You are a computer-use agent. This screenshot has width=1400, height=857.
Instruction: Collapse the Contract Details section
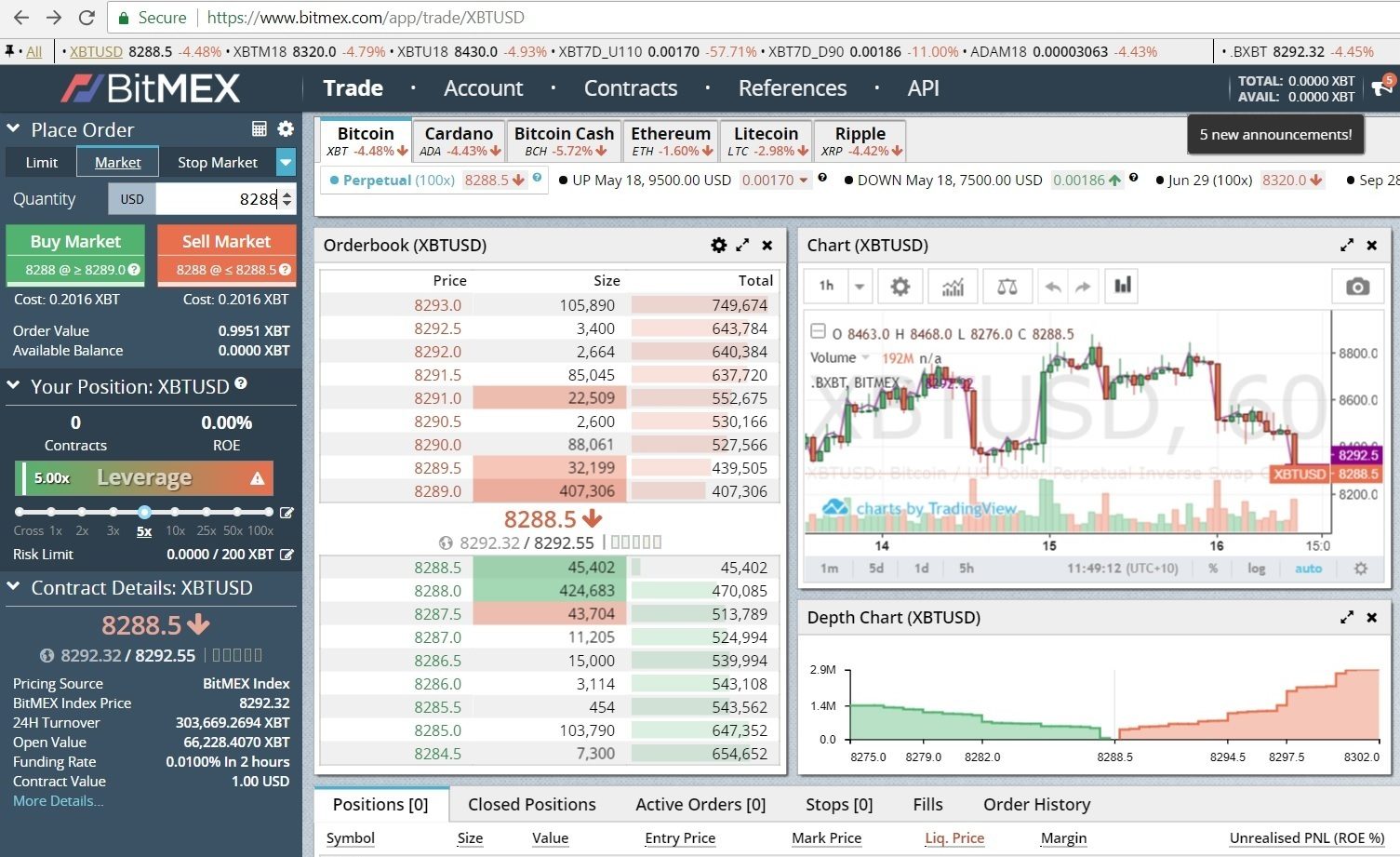[13, 587]
